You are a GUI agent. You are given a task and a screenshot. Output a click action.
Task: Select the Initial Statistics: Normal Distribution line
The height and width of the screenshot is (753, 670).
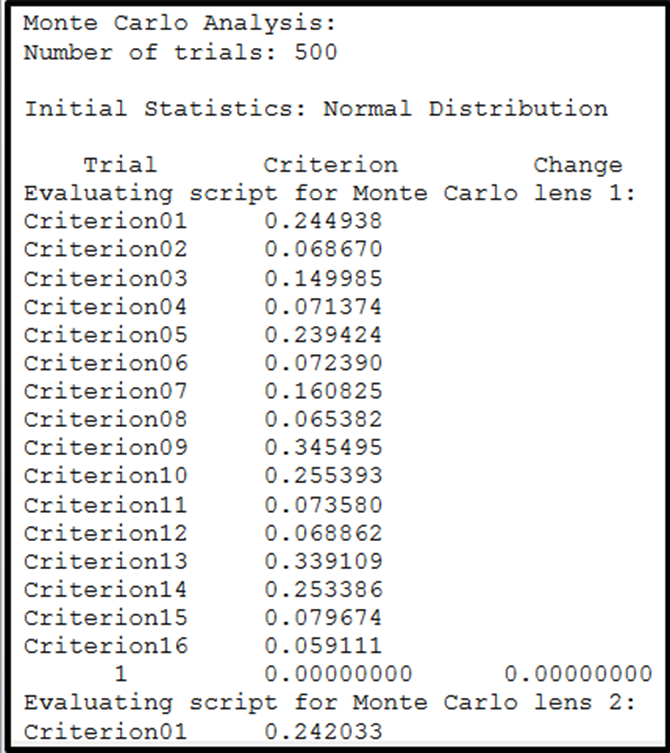point(315,108)
